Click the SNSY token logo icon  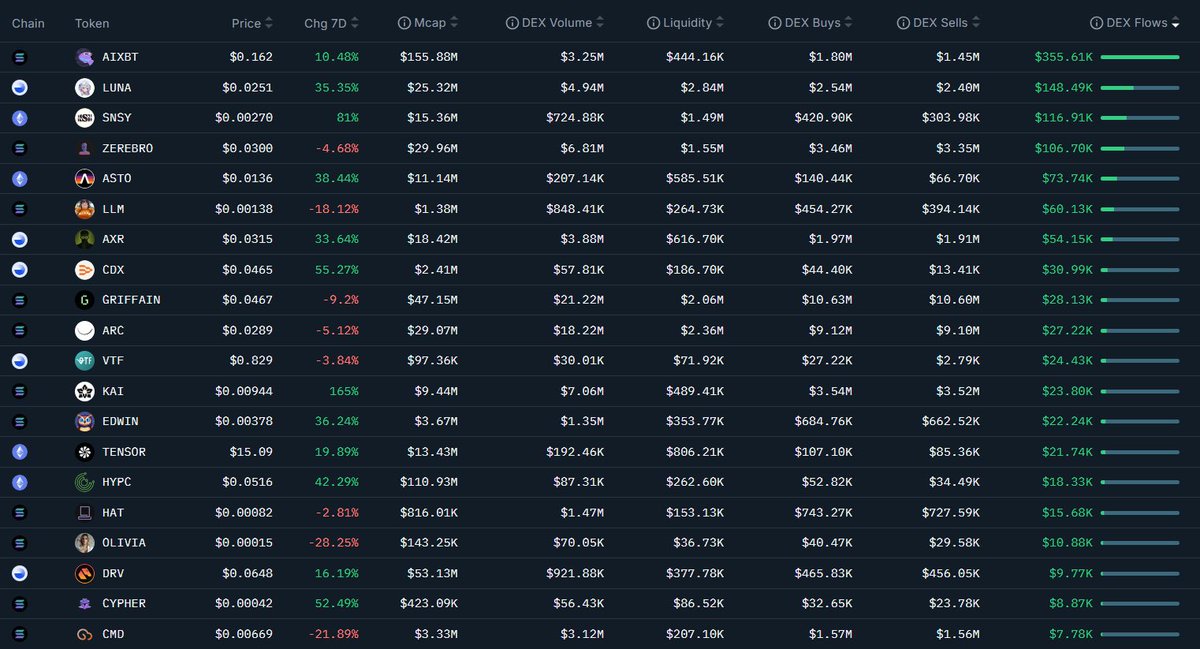pyautogui.click(x=85, y=118)
